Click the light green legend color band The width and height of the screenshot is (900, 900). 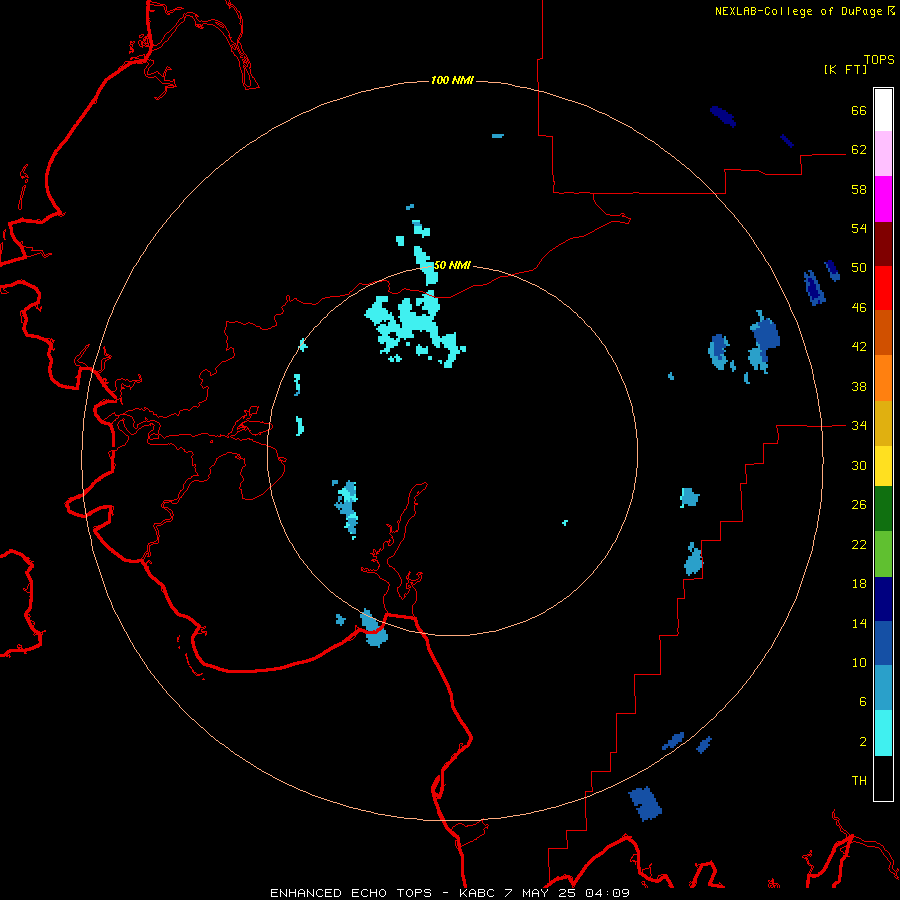click(x=883, y=554)
